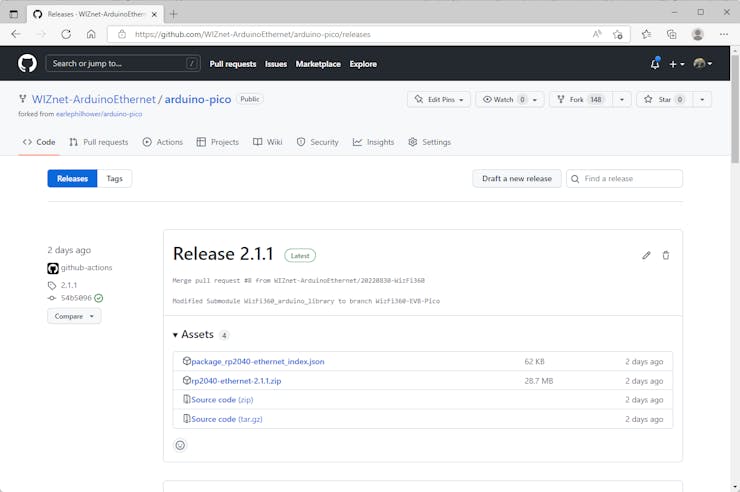Open the browser home icon
Image resolution: width=740 pixels, height=492 pixels.
91,34
